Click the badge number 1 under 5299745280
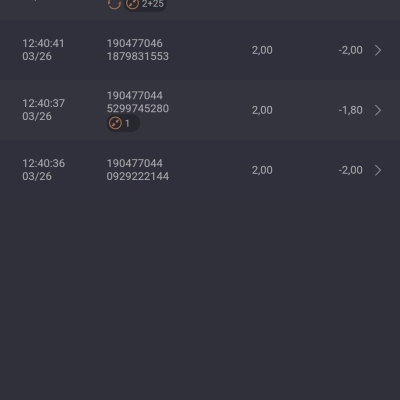The image size is (400, 400). 127,124
